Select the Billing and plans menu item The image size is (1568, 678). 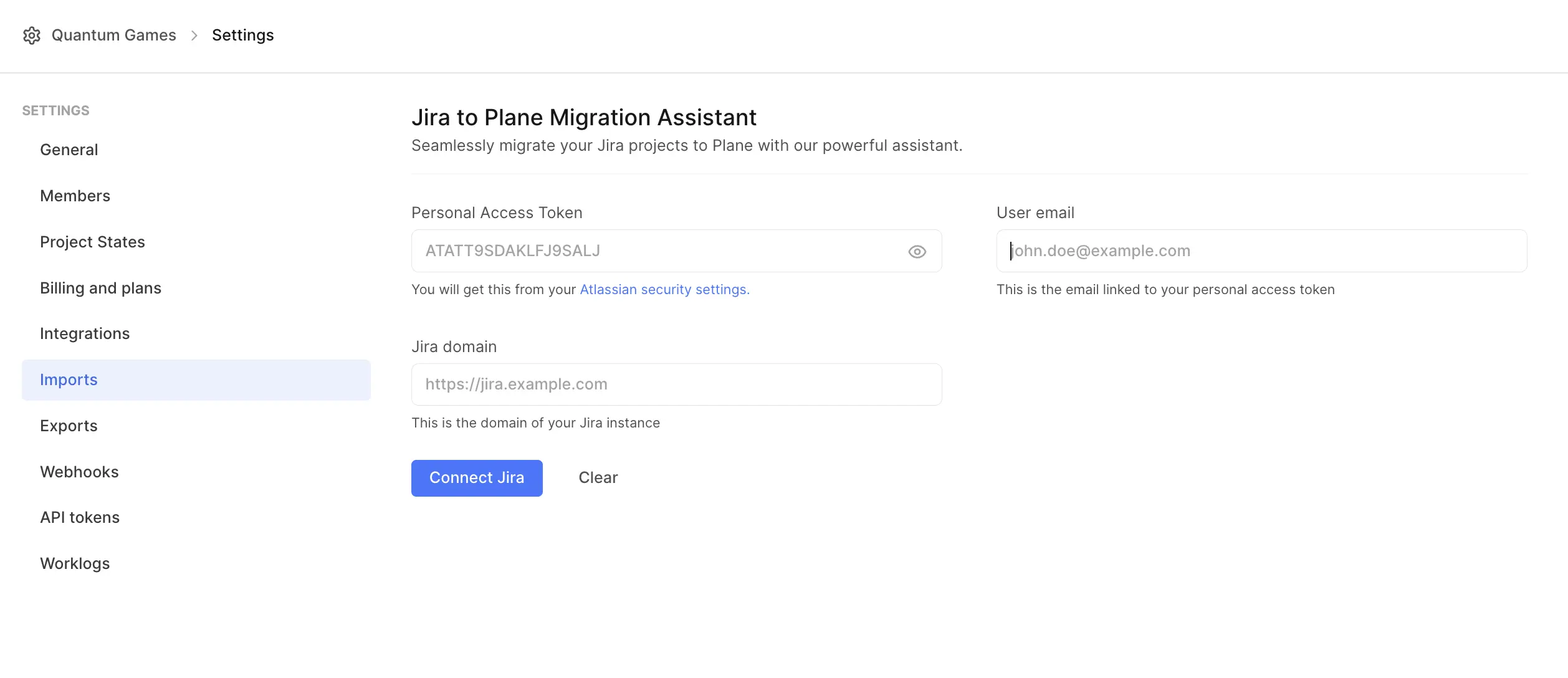pos(100,287)
